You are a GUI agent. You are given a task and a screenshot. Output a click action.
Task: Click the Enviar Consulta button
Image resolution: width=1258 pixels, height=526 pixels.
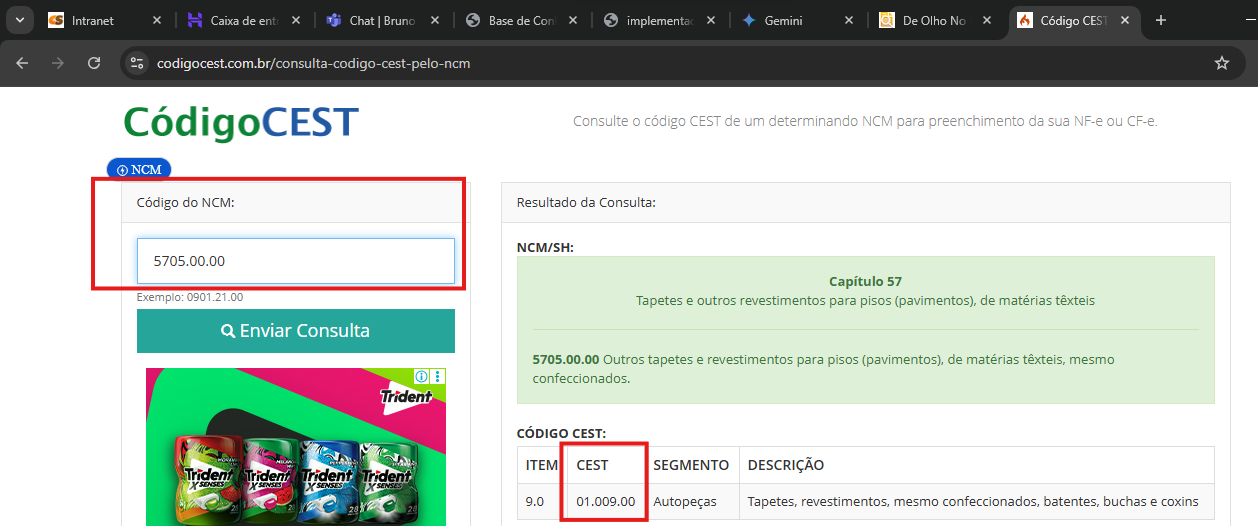click(296, 331)
